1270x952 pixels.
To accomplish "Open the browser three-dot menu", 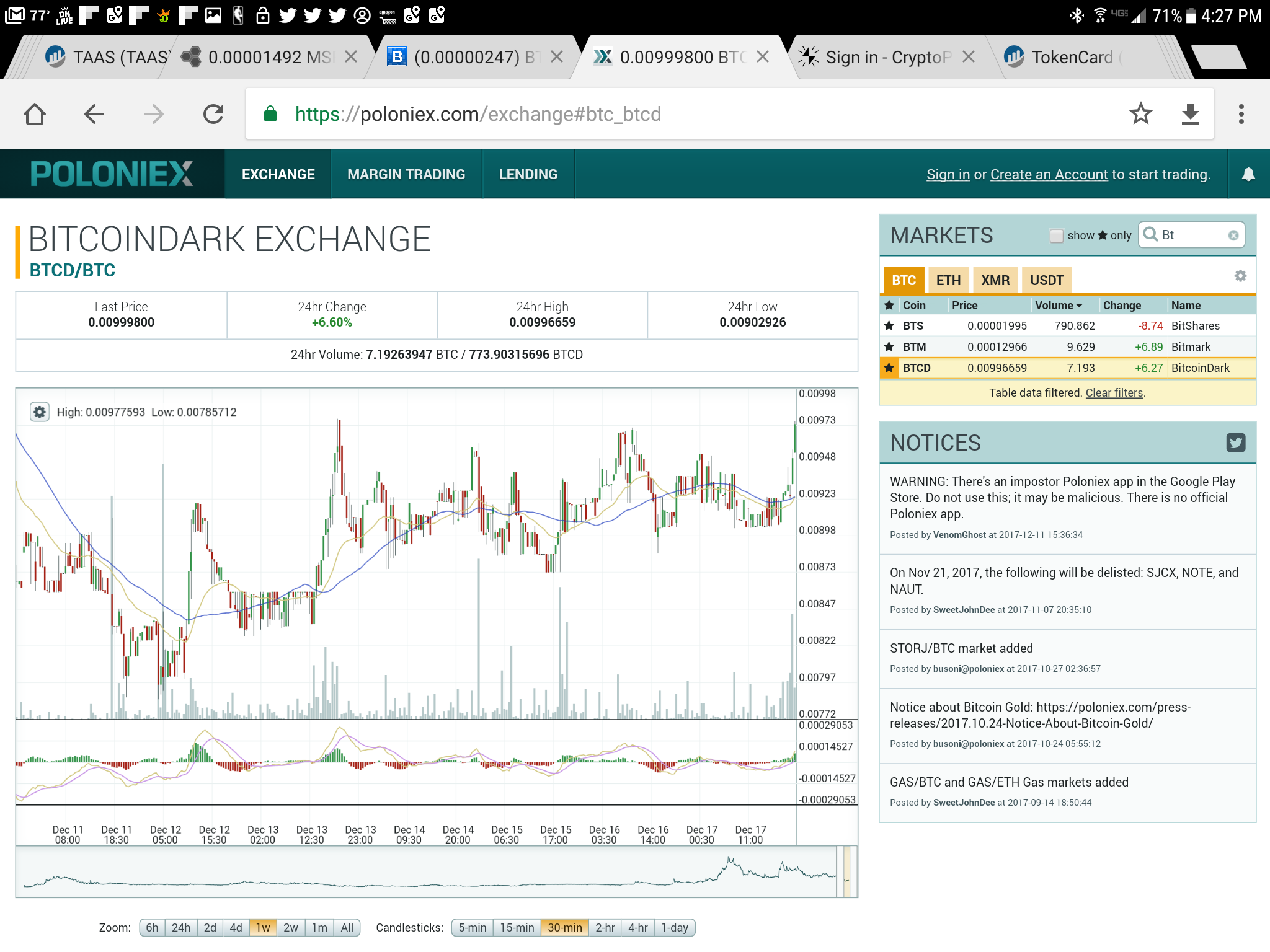I will click(1241, 114).
